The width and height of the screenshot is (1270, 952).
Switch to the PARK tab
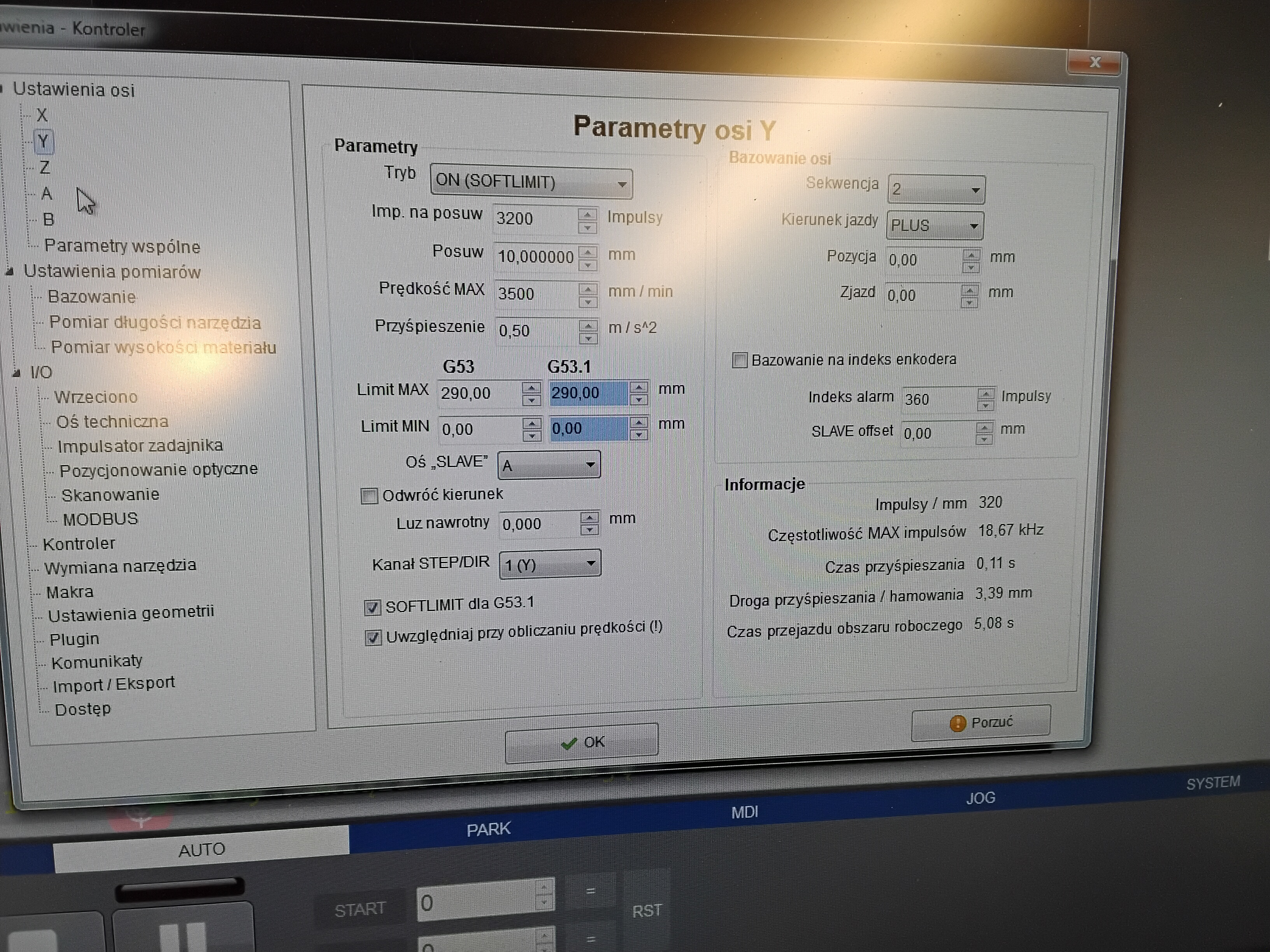tap(488, 829)
